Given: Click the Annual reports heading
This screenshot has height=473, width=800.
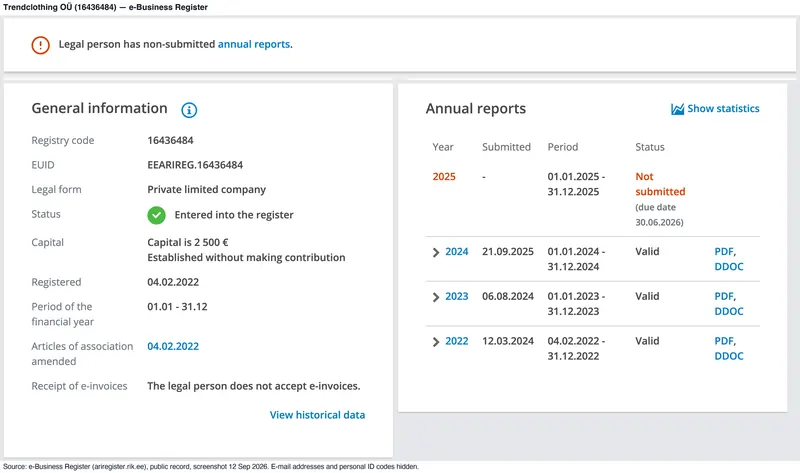Looking at the screenshot, I should (x=476, y=109).
